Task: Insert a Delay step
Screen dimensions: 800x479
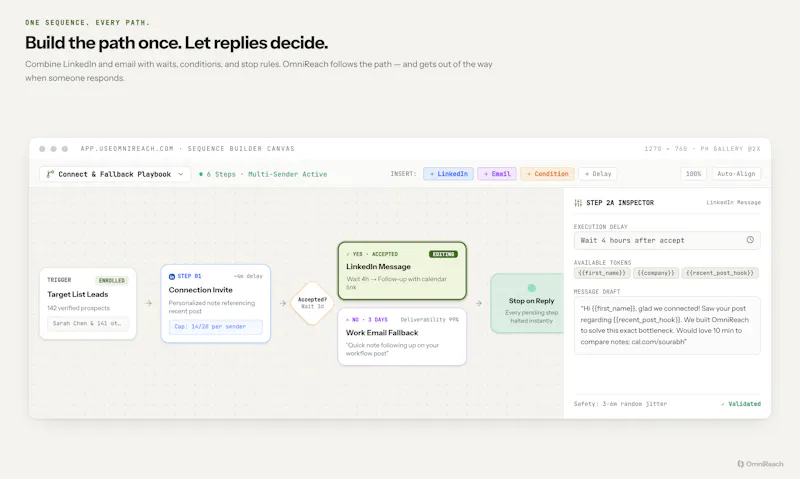Action: [x=597, y=174]
